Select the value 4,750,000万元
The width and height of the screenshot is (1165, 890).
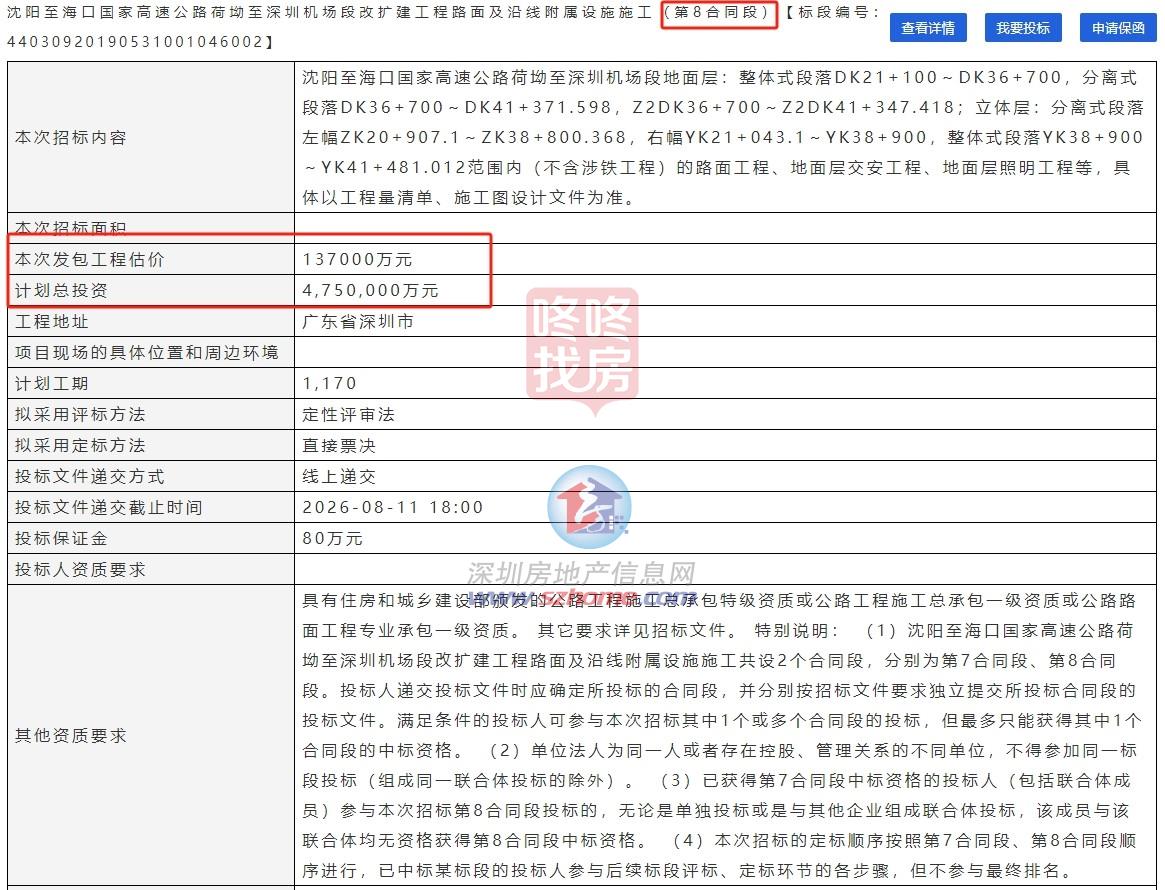coord(371,290)
